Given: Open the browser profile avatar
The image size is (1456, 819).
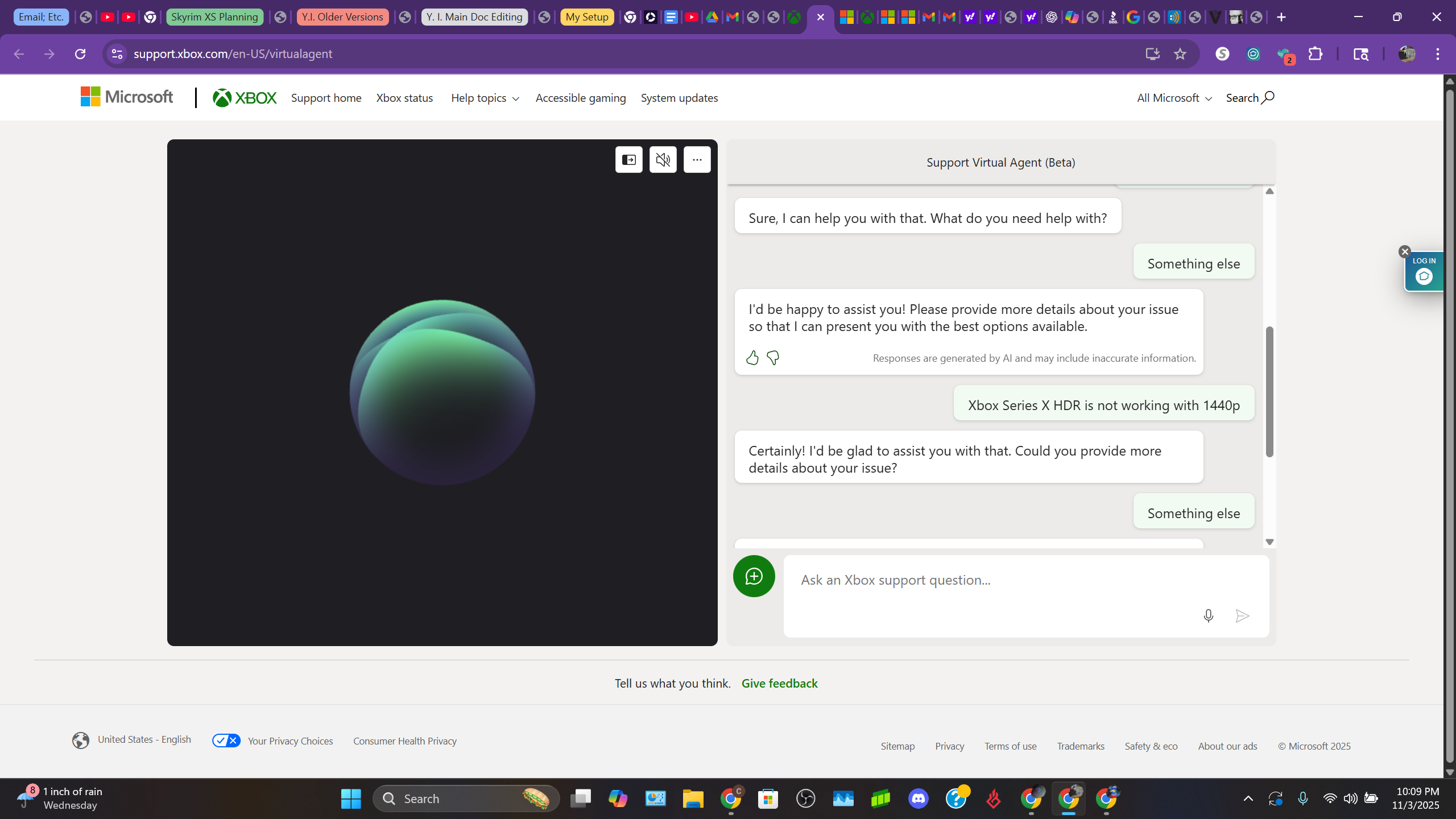Looking at the screenshot, I should (1407, 54).
